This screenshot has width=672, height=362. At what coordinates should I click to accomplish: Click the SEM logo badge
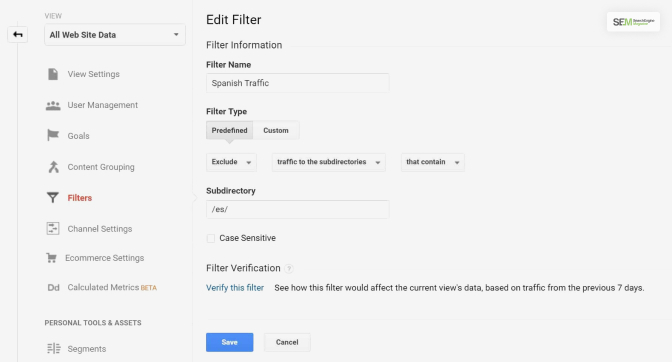633,22
